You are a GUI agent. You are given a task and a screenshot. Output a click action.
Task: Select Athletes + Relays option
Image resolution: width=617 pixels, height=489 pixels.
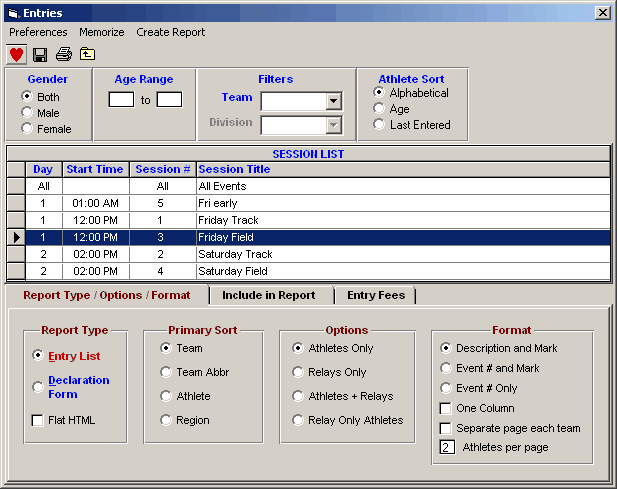click(x=298, y=396)
